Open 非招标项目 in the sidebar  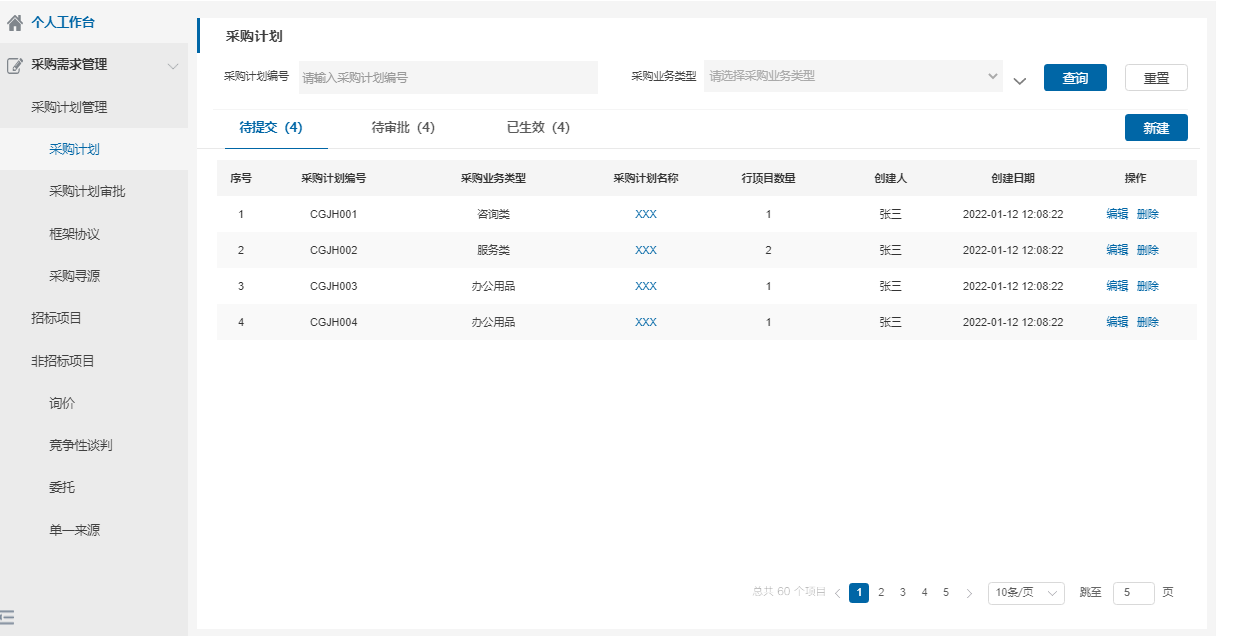pos(63,361)
